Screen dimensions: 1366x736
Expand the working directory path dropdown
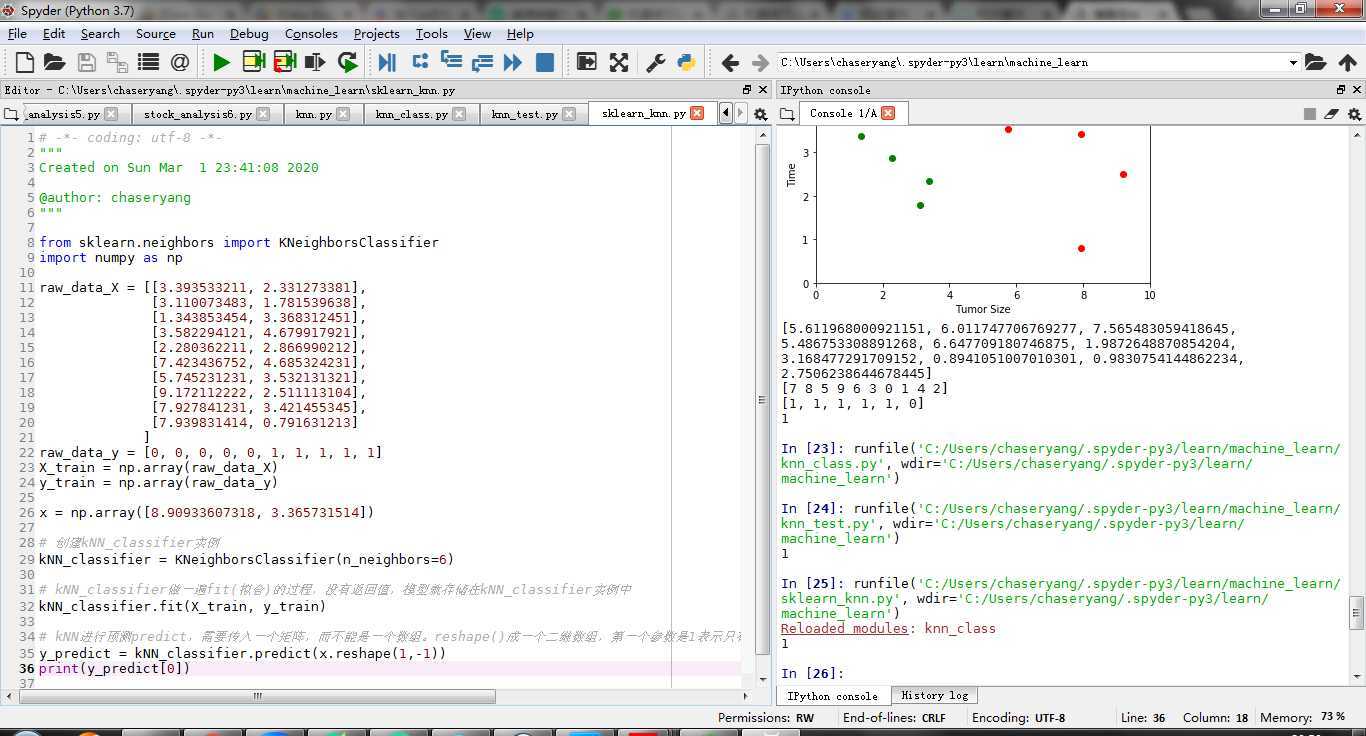click(1293, 62)
